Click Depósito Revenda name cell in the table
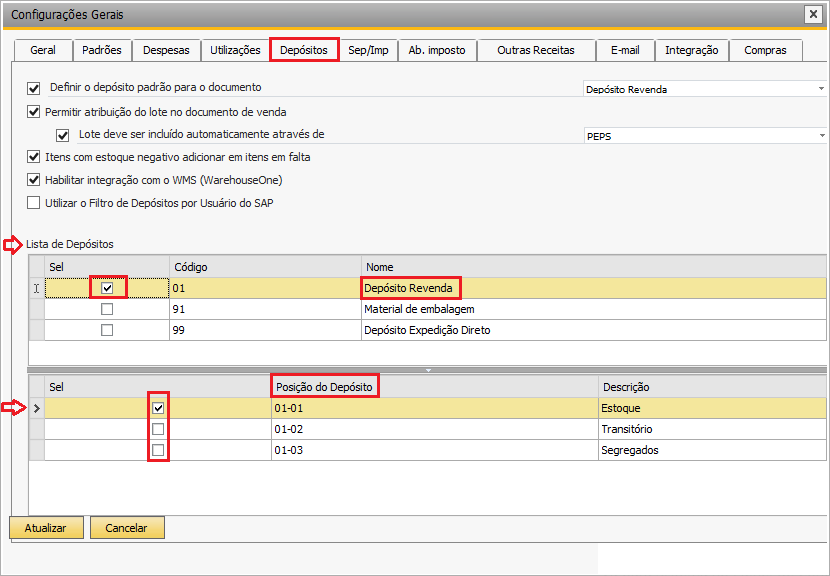Screen dimensions: 830x576 click(593, 288)
